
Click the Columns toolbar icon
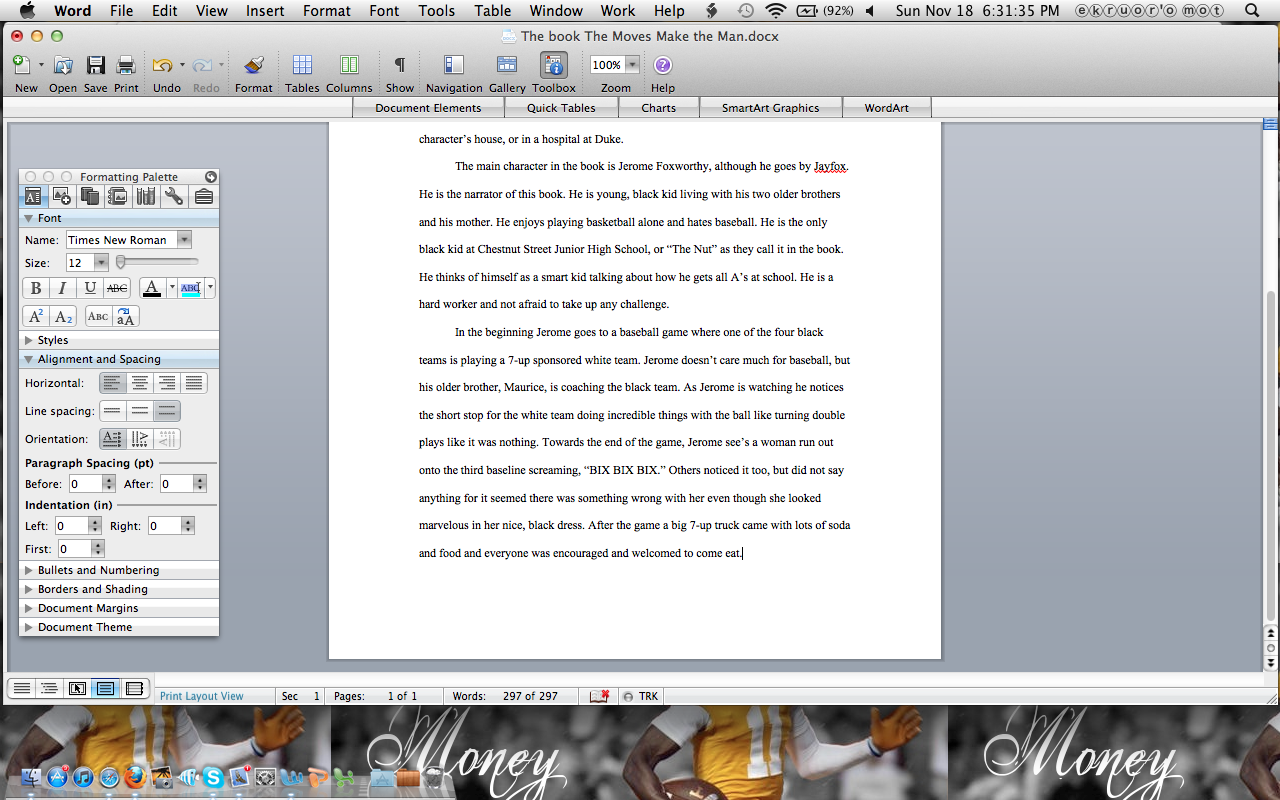(349, 65)
